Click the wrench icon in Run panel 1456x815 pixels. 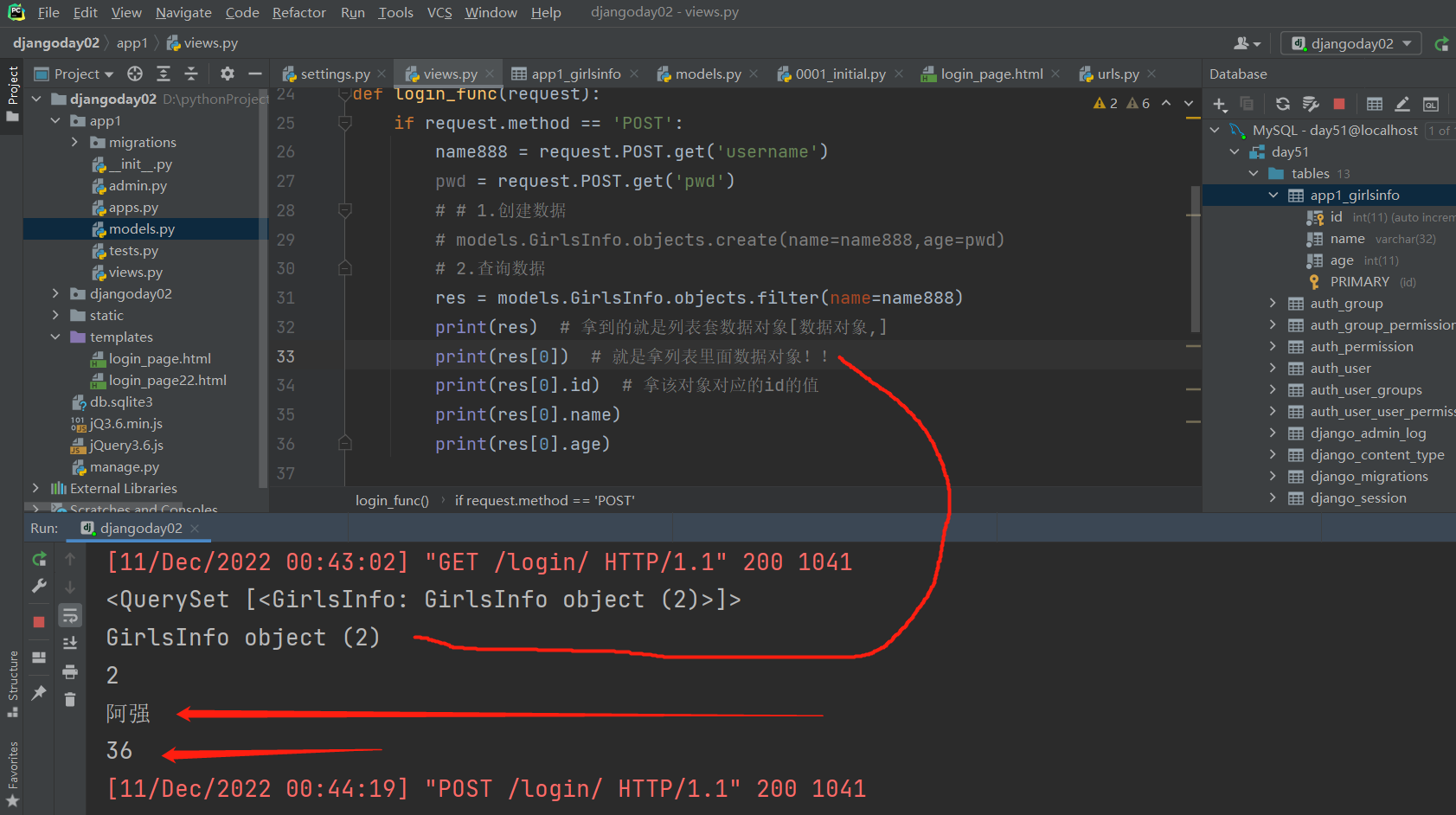tap(39, 587)
